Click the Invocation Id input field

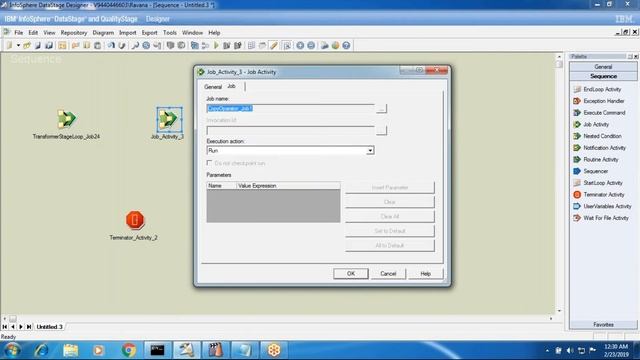pos(290,130)
